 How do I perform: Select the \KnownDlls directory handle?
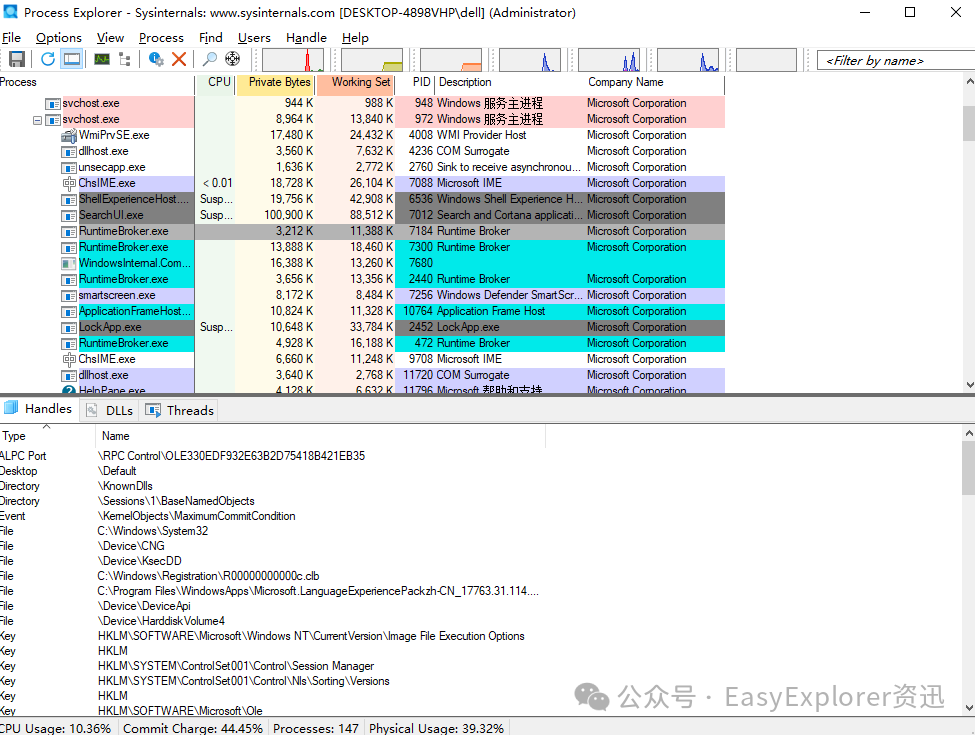point(272,486)
